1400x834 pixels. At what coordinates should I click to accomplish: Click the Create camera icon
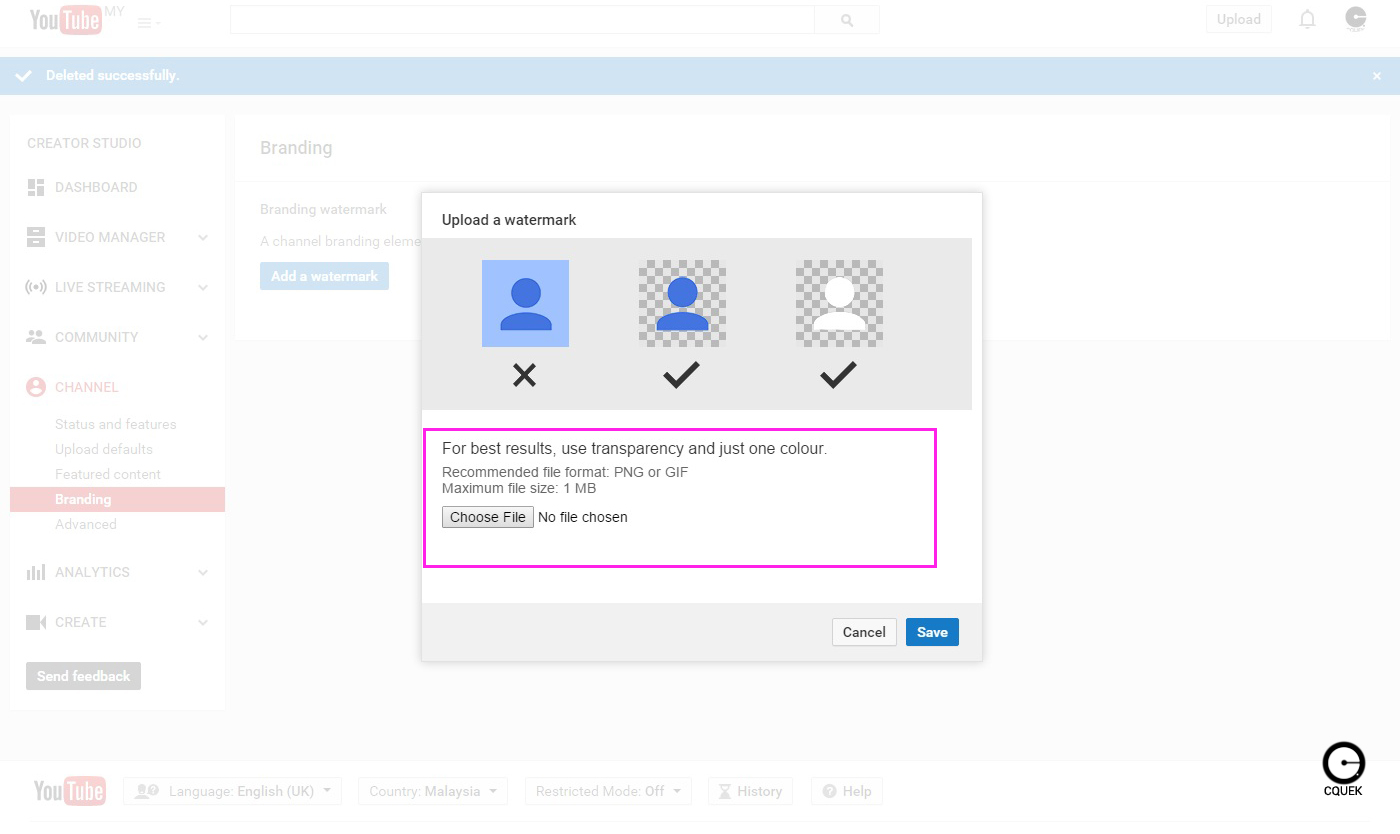[x=36, y=622]
